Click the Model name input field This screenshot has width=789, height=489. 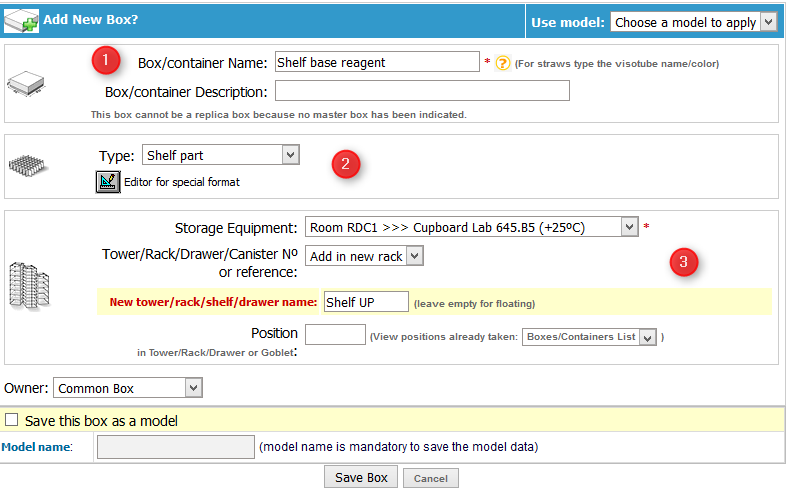click(x=176, y=447)
